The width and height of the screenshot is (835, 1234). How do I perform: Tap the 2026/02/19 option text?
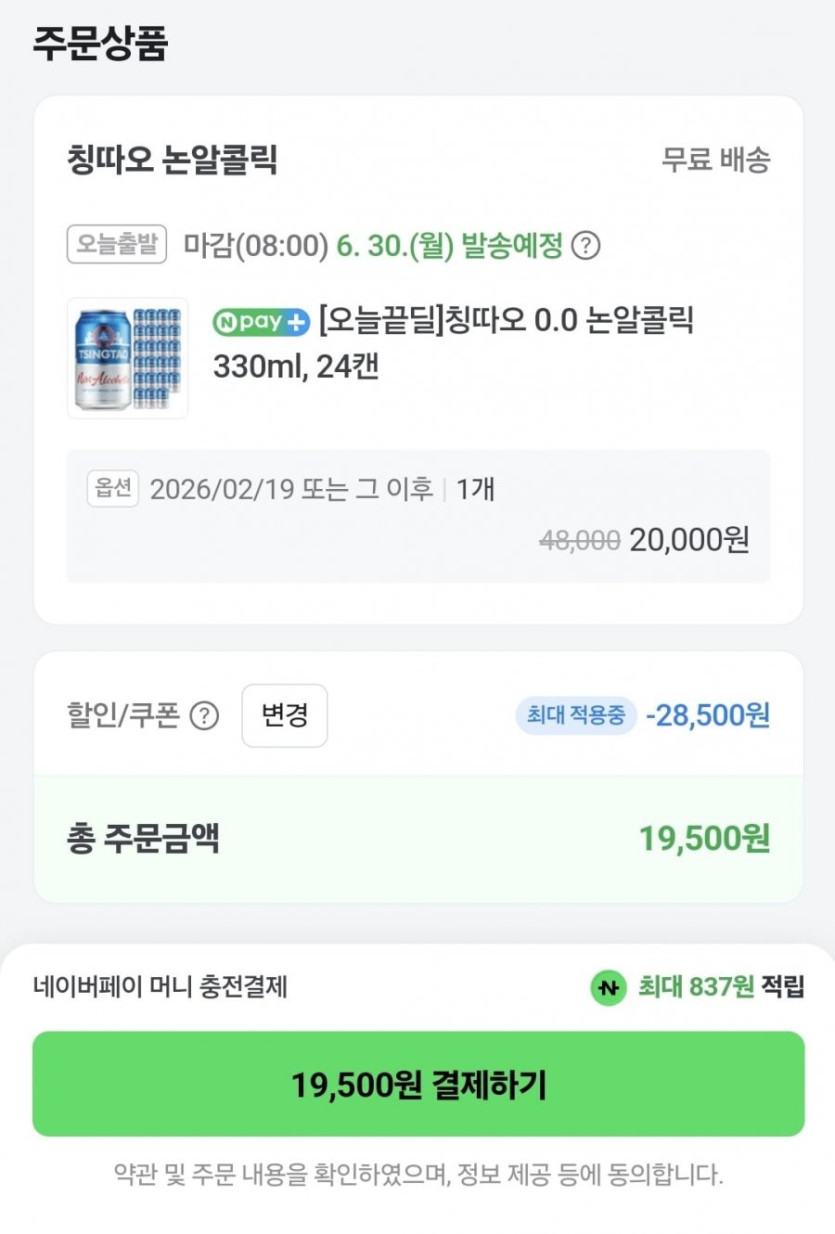coord(291,489)
